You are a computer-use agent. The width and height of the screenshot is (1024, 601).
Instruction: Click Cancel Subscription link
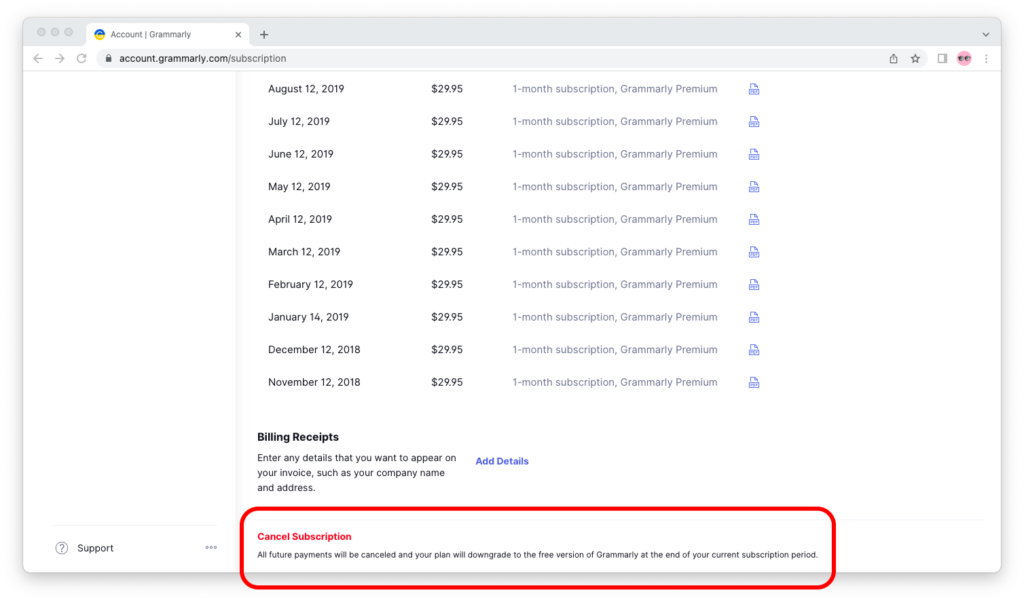point(304,536)
